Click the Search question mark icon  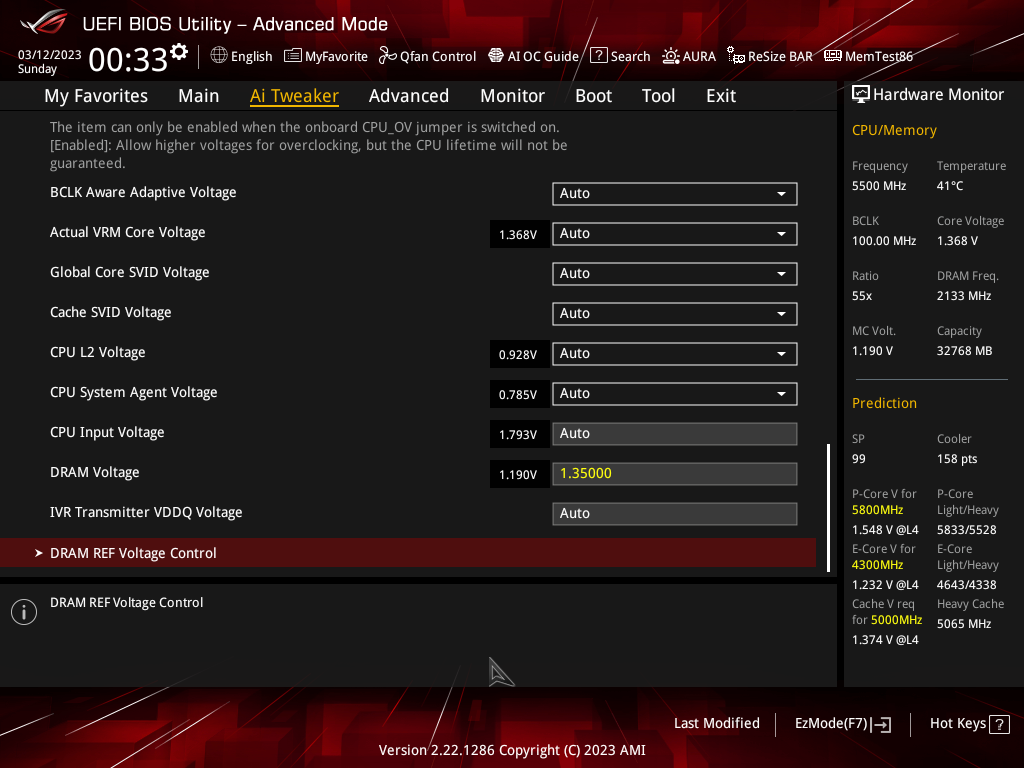point(599,56)
